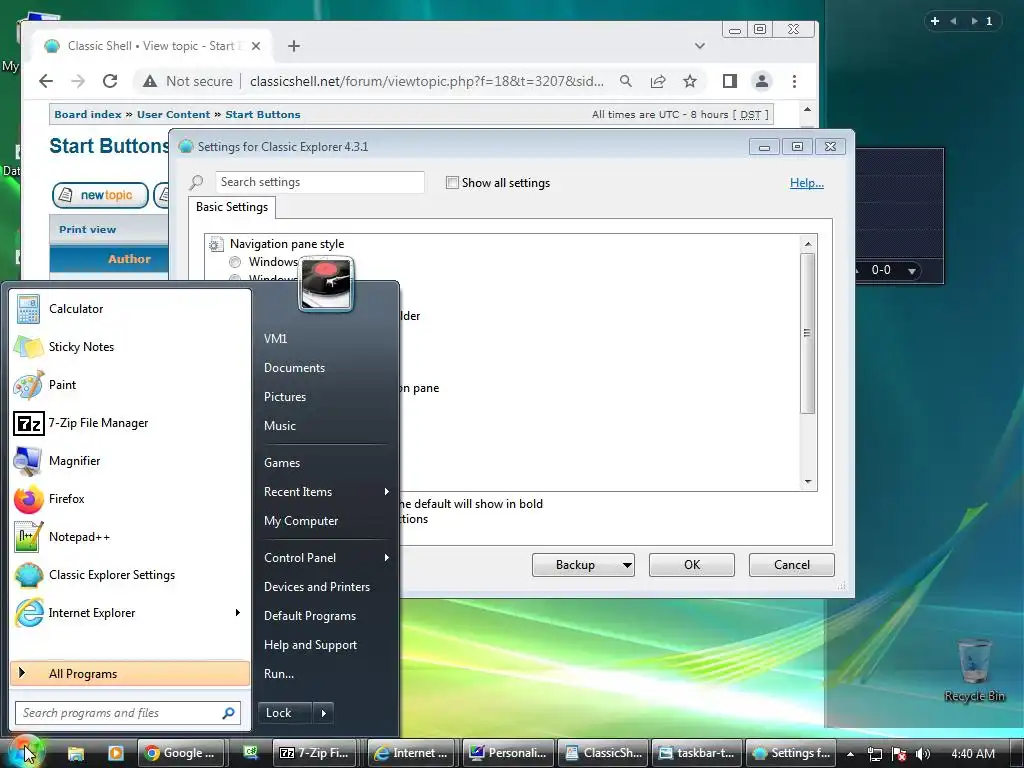Screen dimensions: 1024x768
Task: Click the start button orb
Action: click(x=25, y=751)
